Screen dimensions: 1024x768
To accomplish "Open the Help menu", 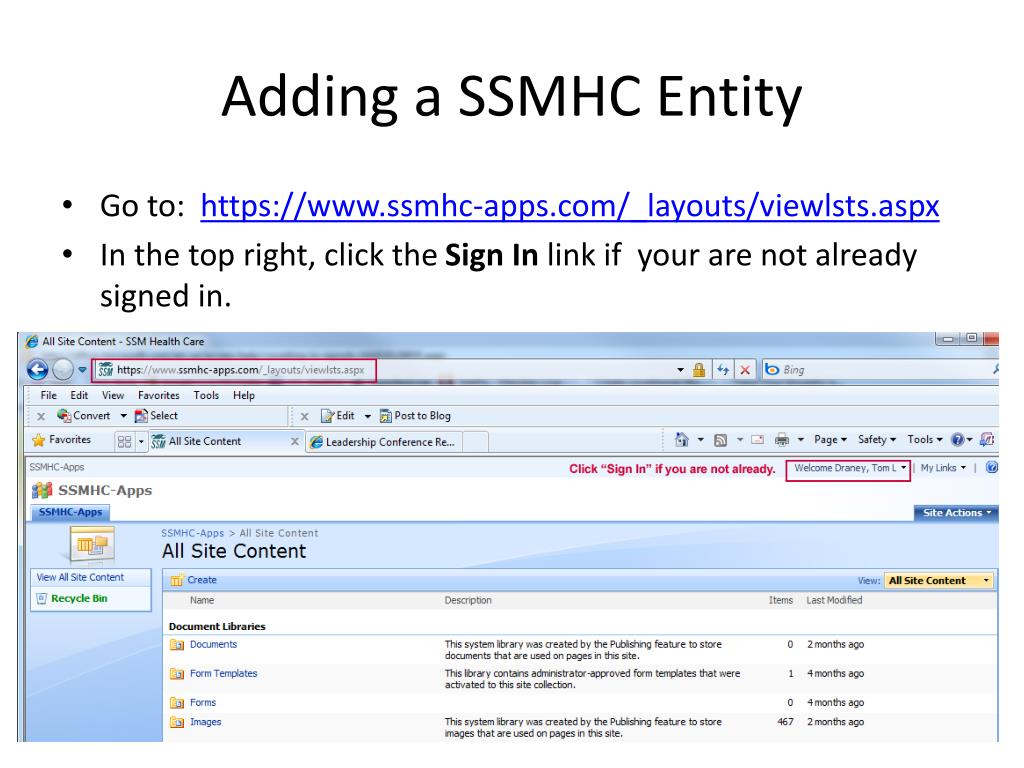I will pyautogui.click(x=244, y=395).
